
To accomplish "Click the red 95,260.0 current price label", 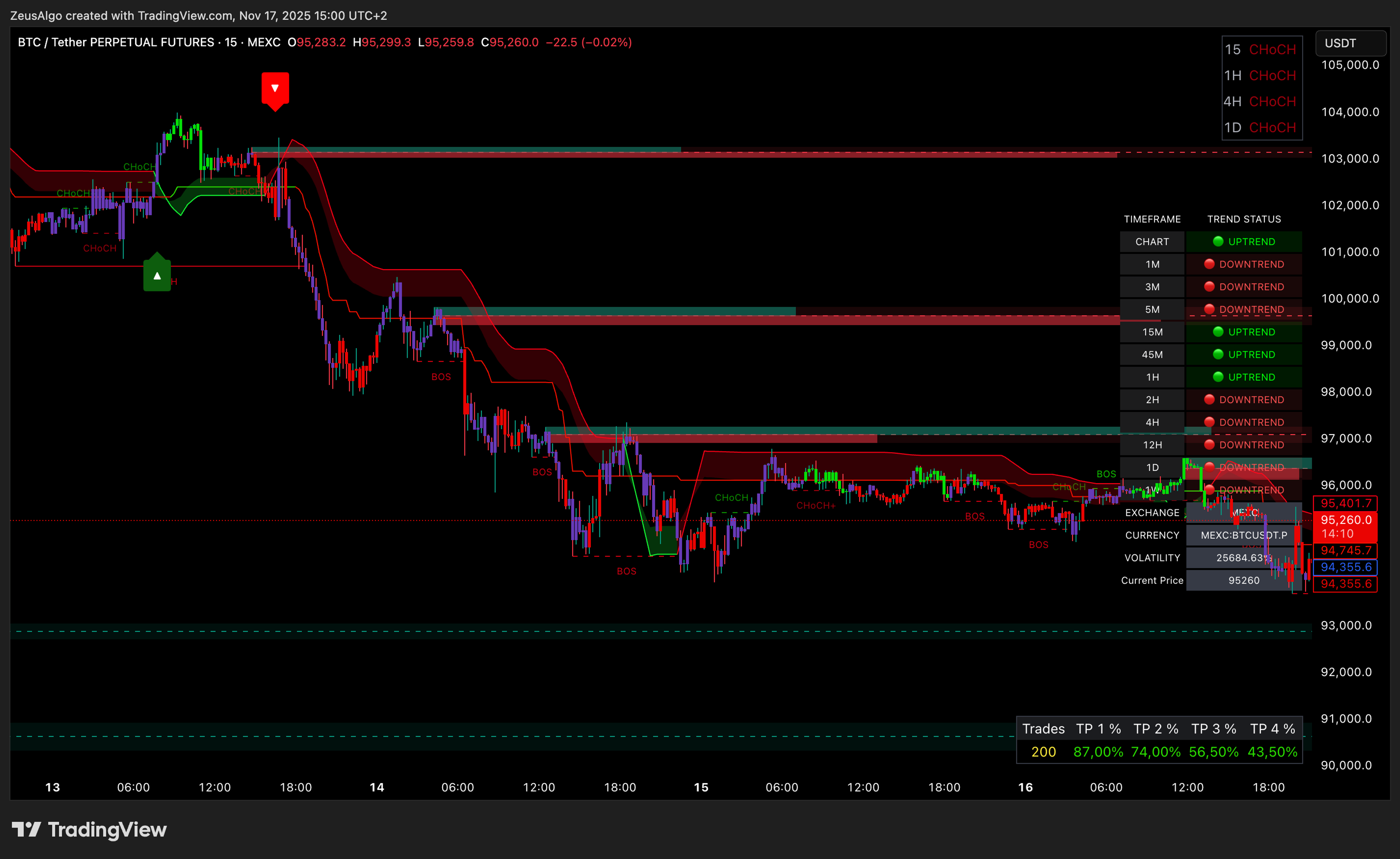I will (x=1345, y=520).
